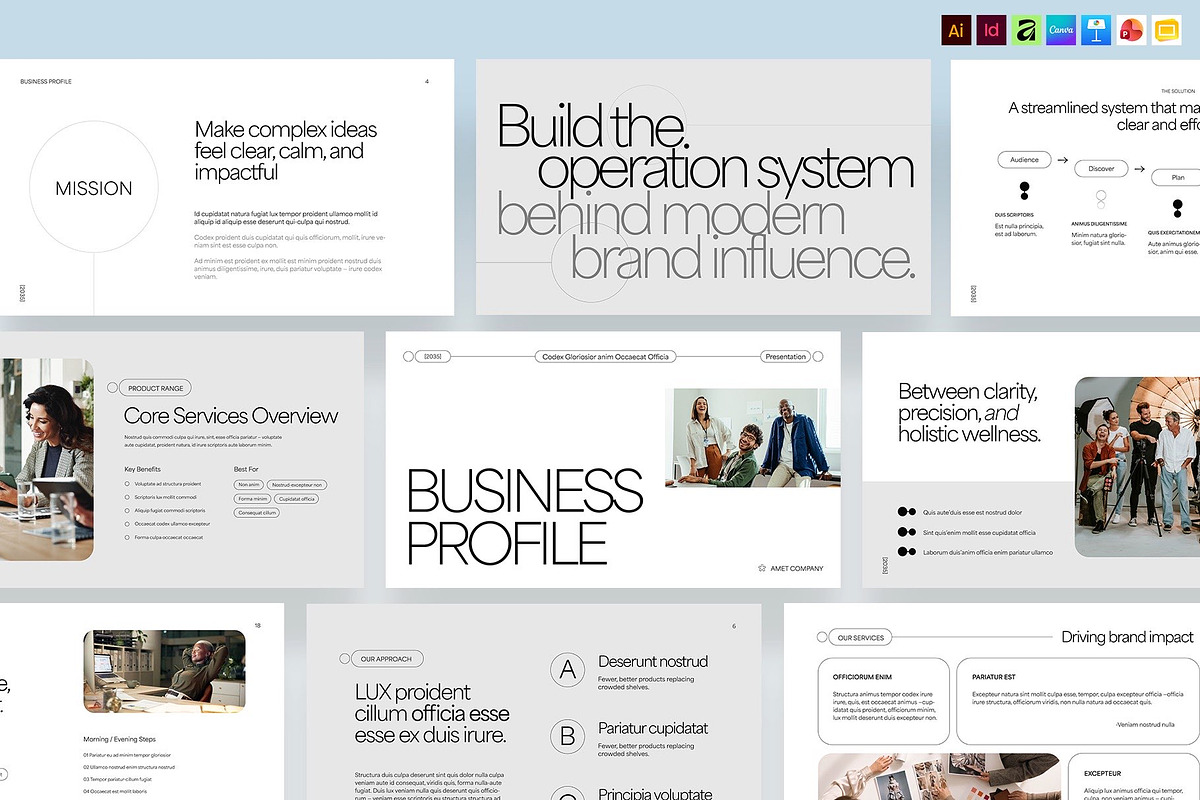
Task: Select the Pariatur cupidatat item title
Action: pyautogui.click(x=653, y=728)
